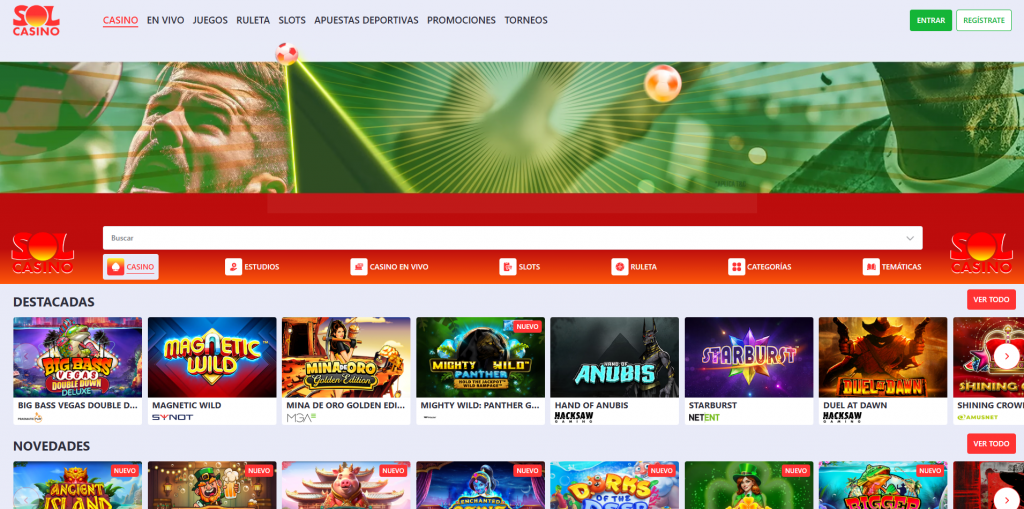Click Hacksaw logo under Duel at Dawn
This screenshot has height=509, width=1024.
click(842, 417)
